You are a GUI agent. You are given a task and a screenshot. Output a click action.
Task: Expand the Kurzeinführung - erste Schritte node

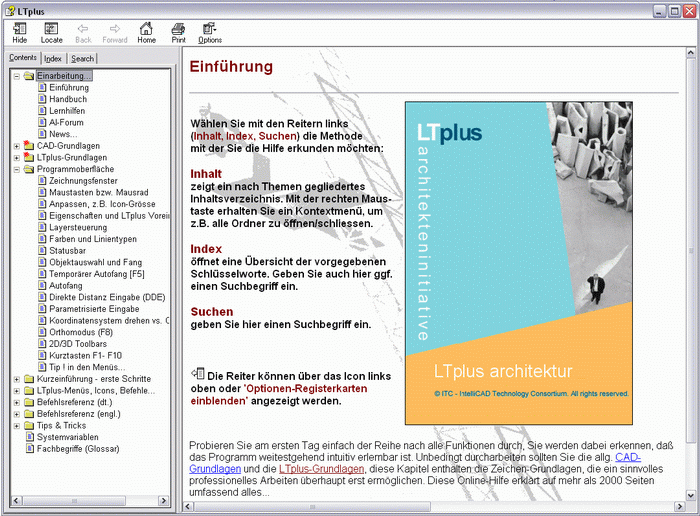17,379
